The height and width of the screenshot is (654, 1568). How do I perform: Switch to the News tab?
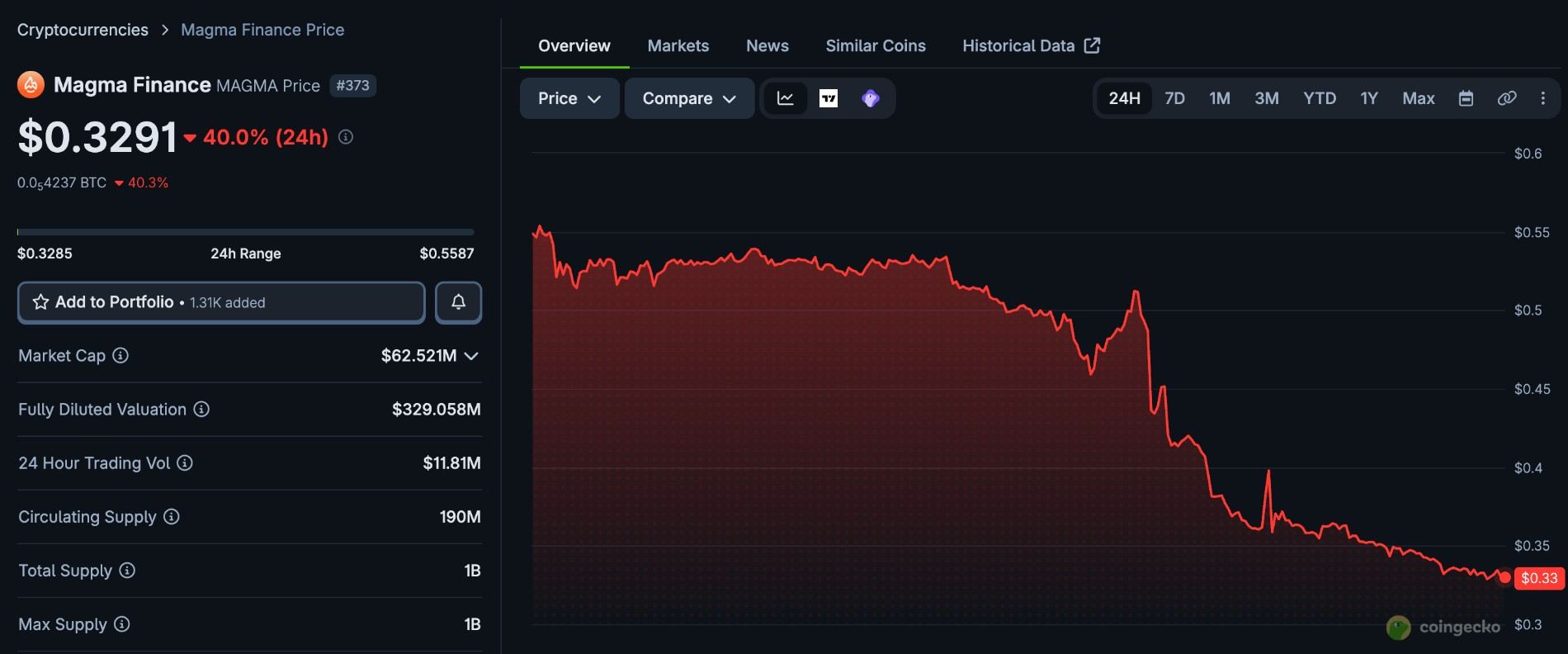pyautogui.click(x=767, y=46)
